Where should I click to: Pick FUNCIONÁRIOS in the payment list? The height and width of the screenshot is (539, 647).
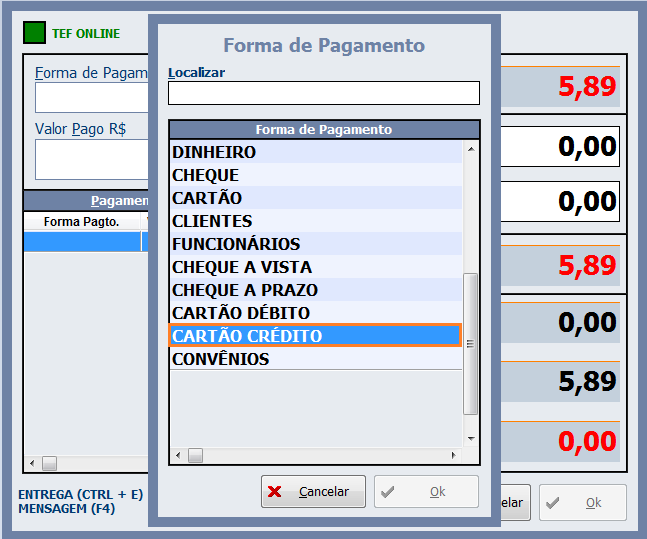(236, 244)
